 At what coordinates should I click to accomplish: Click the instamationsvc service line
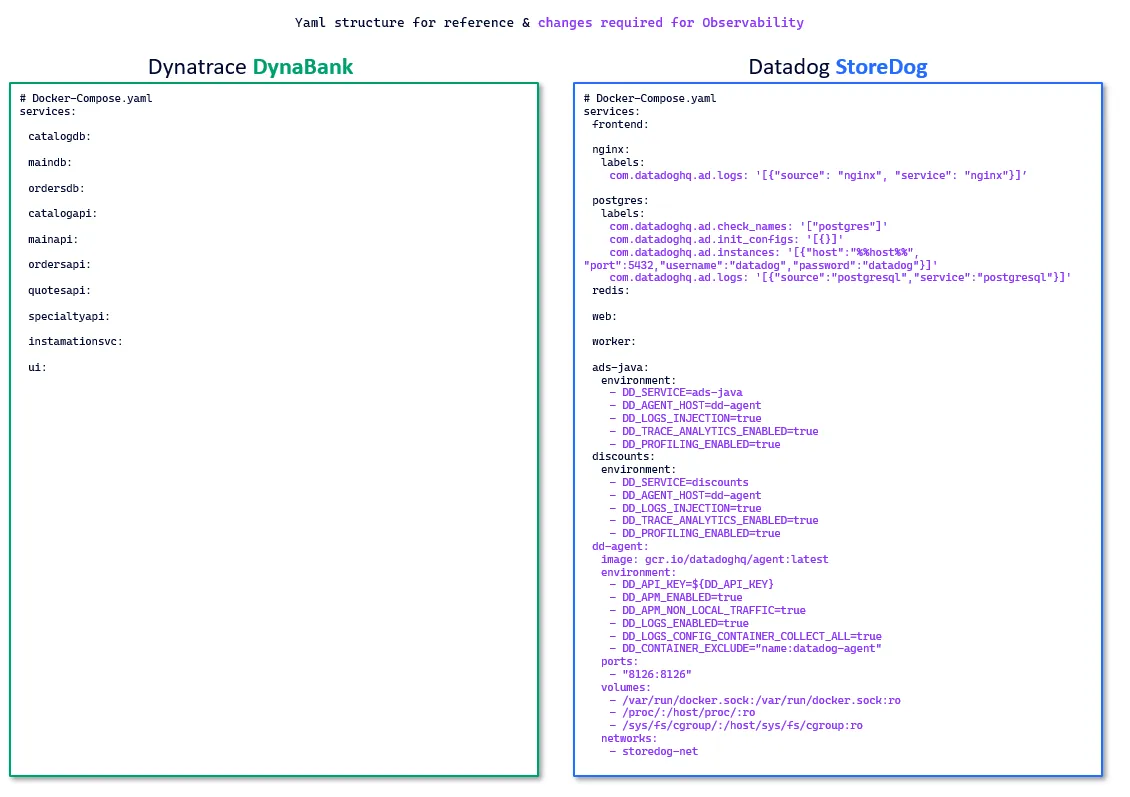[75, 341]
